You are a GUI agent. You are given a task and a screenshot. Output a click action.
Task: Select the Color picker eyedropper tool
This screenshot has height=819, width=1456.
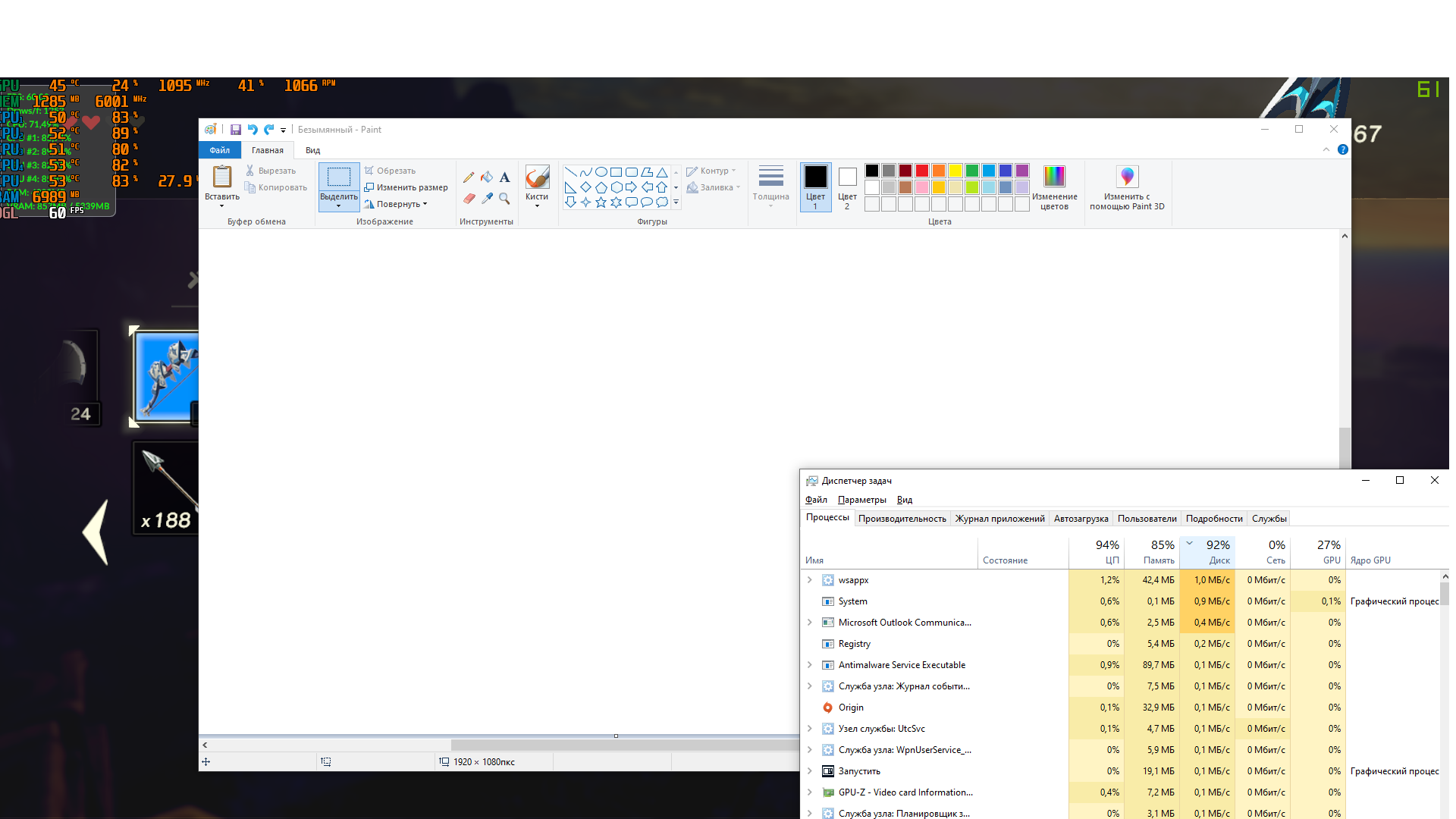487,199
